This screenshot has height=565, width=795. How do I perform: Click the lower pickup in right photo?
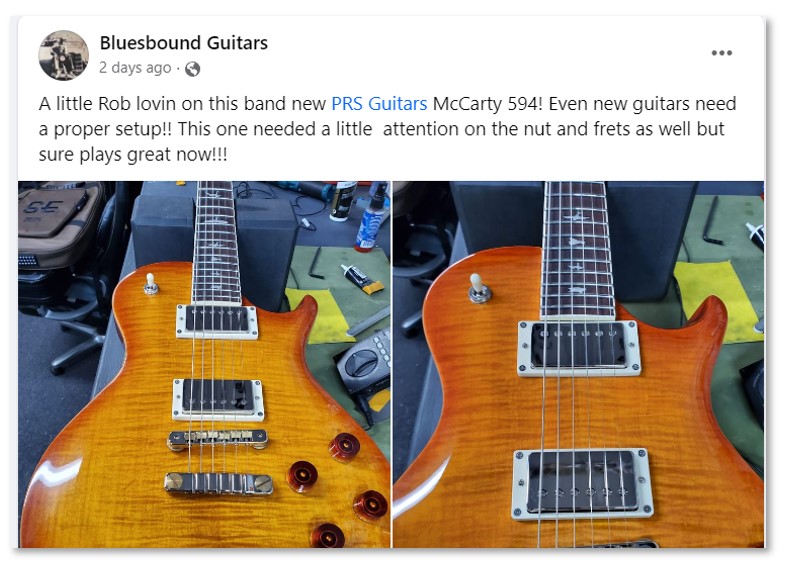(582, 484)
